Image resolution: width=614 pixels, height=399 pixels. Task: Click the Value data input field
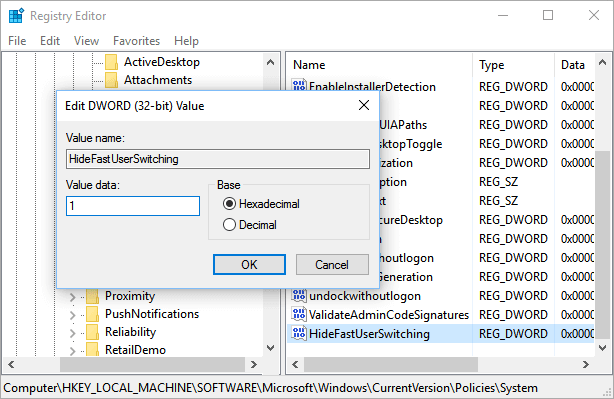coord(133,206)
